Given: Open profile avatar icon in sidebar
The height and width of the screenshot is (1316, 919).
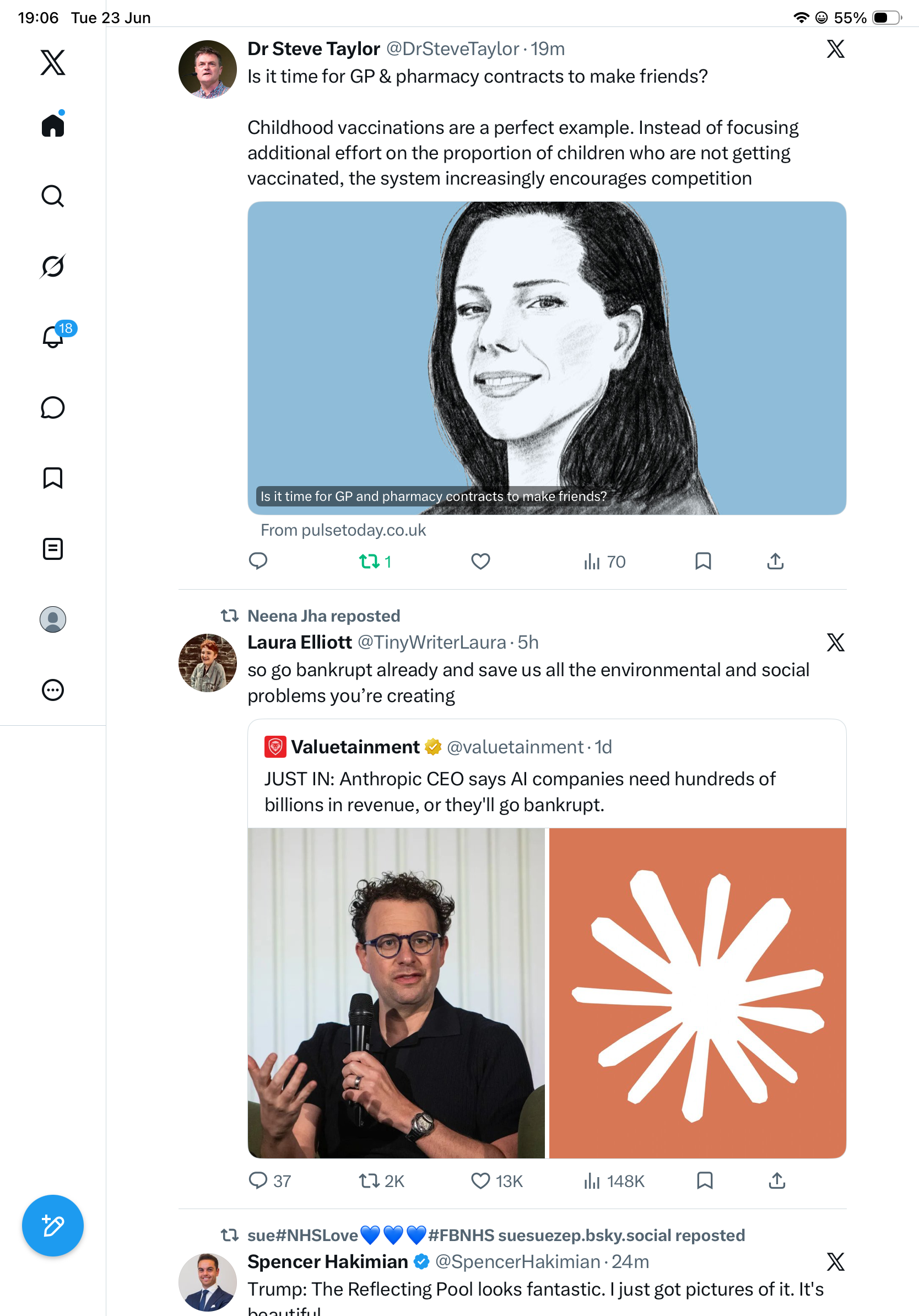Looking at the screenshot, I should pos(53,619).
